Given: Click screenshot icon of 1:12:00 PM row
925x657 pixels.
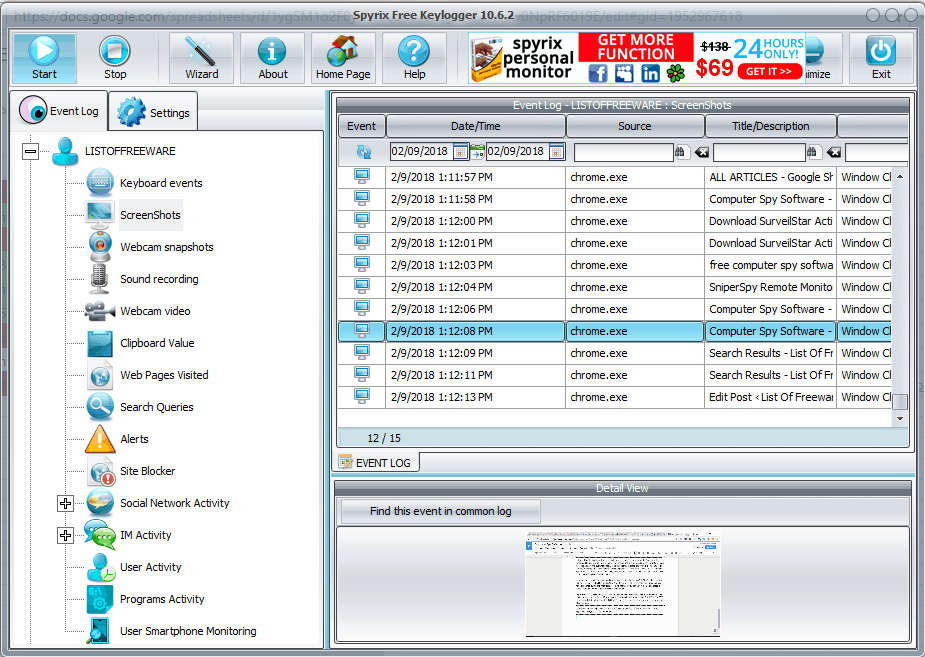Looking at the screenshot, I should 362,221.
